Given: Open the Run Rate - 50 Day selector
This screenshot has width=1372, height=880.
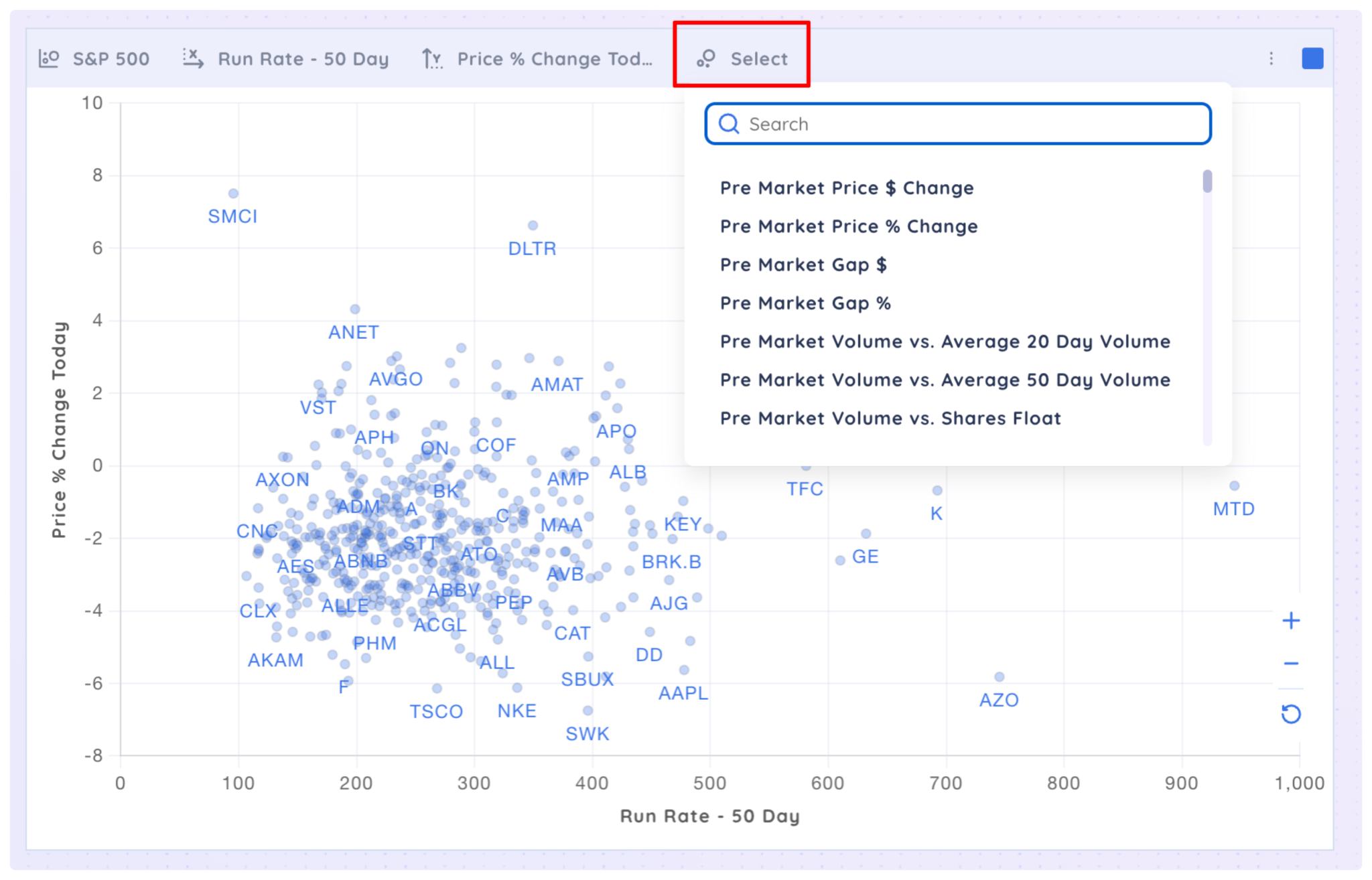Looking at the screenshot, I should point(302,58).
